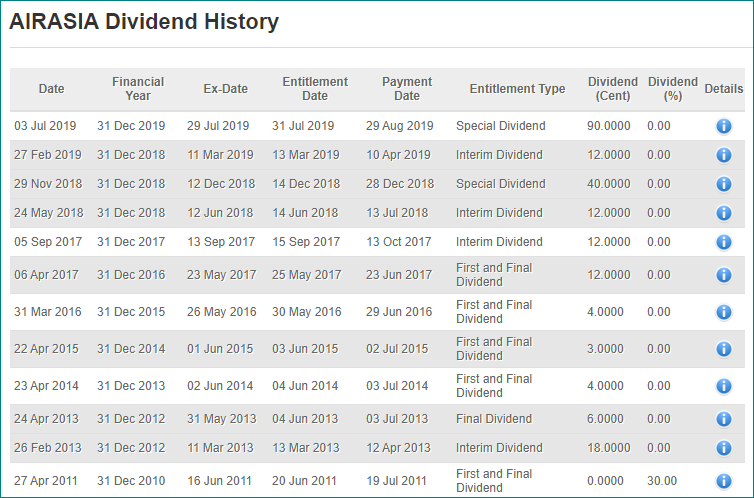754x498 pixels.
Task: Click the AIRASIA Dividend History heading
Action: (144, 22)
